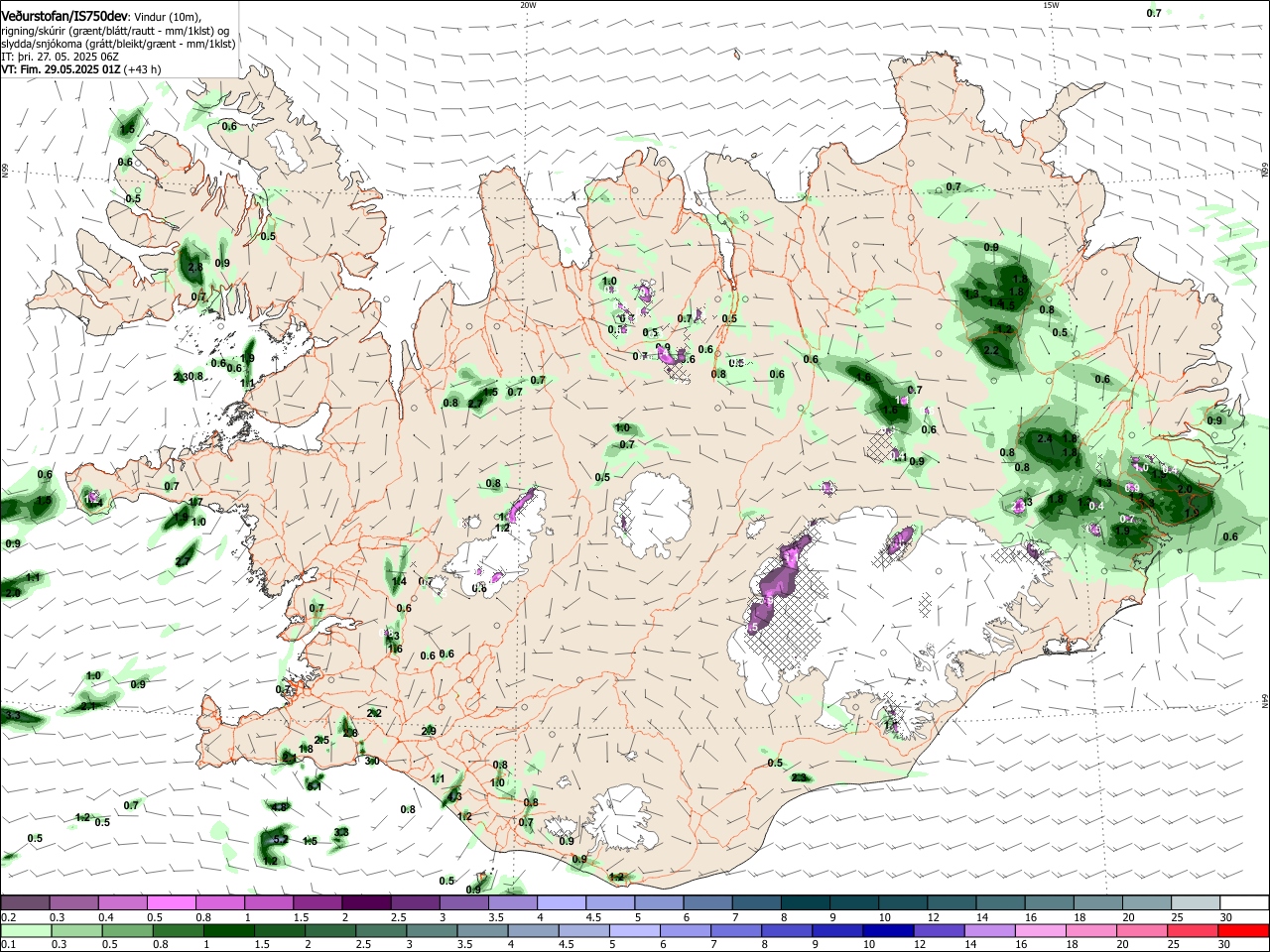The height and width of the screenshot is (952, 1270).
Task: Click the '3.3' precipitation value over the sea
Action: tap(12, 715)
